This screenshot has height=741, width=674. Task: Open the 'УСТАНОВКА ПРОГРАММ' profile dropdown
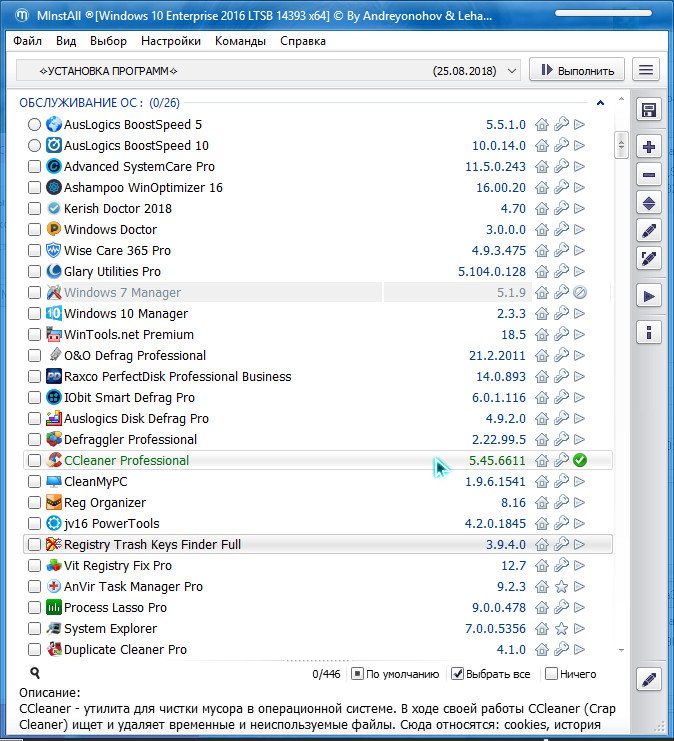[x=268, y=71]
